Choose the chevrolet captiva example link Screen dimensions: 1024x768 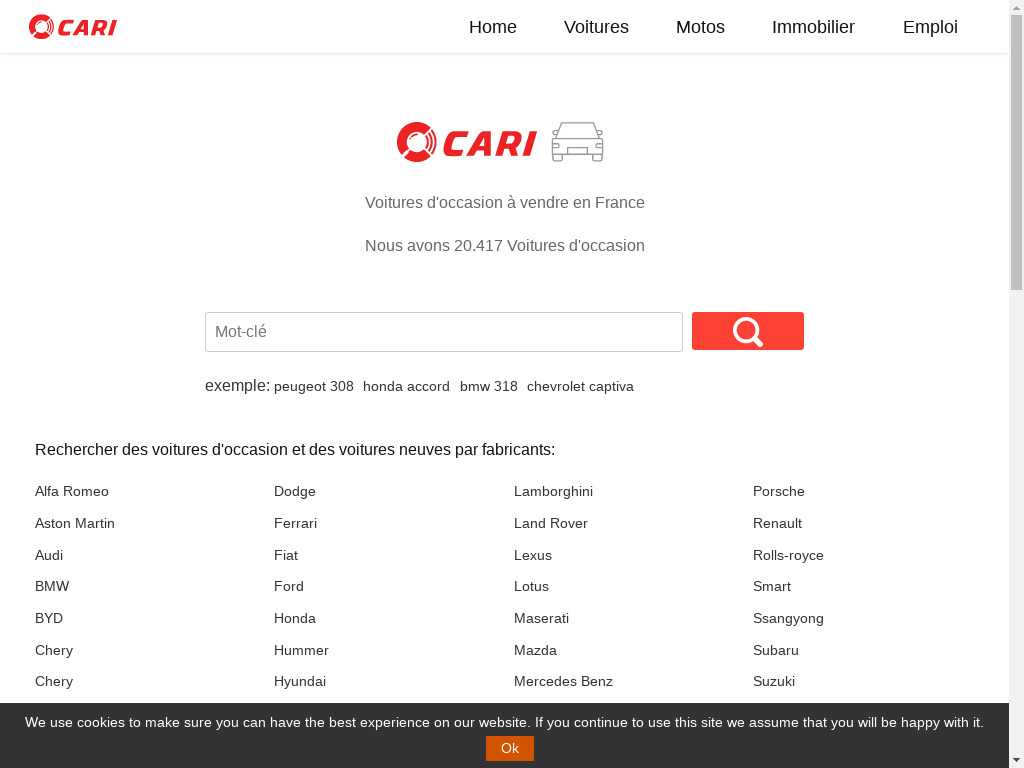coord(580,387)
